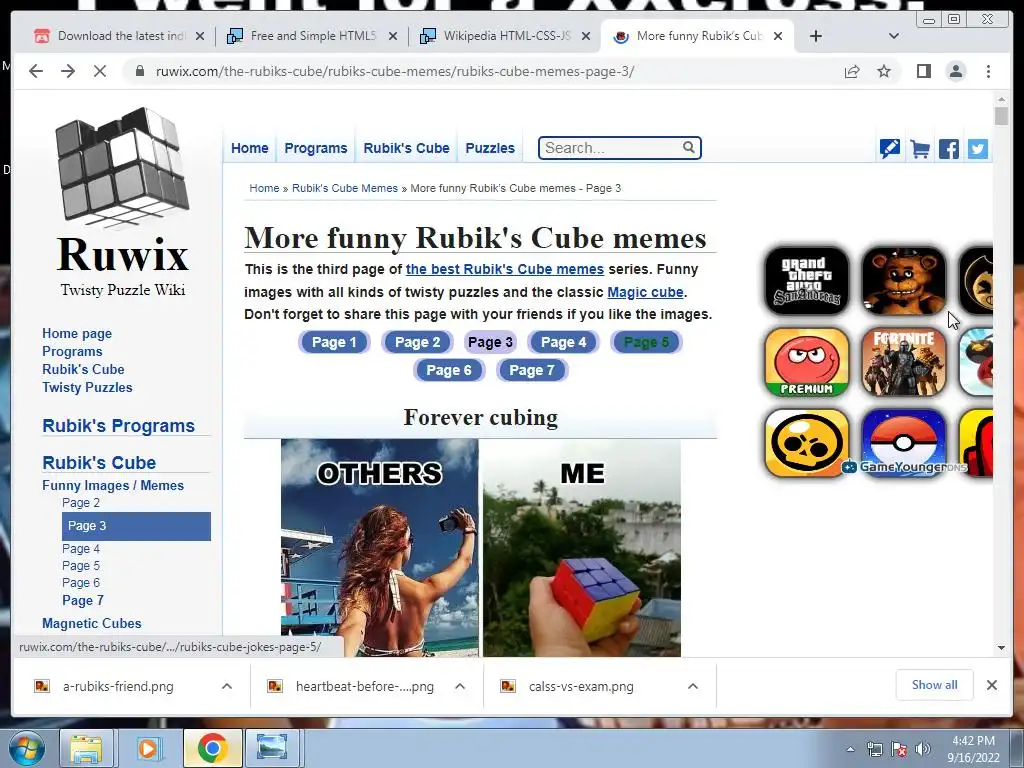Bookmark this page with star icon
Image resolution: width=1024 pixels, height=768 pixels.
click(884, 71)
